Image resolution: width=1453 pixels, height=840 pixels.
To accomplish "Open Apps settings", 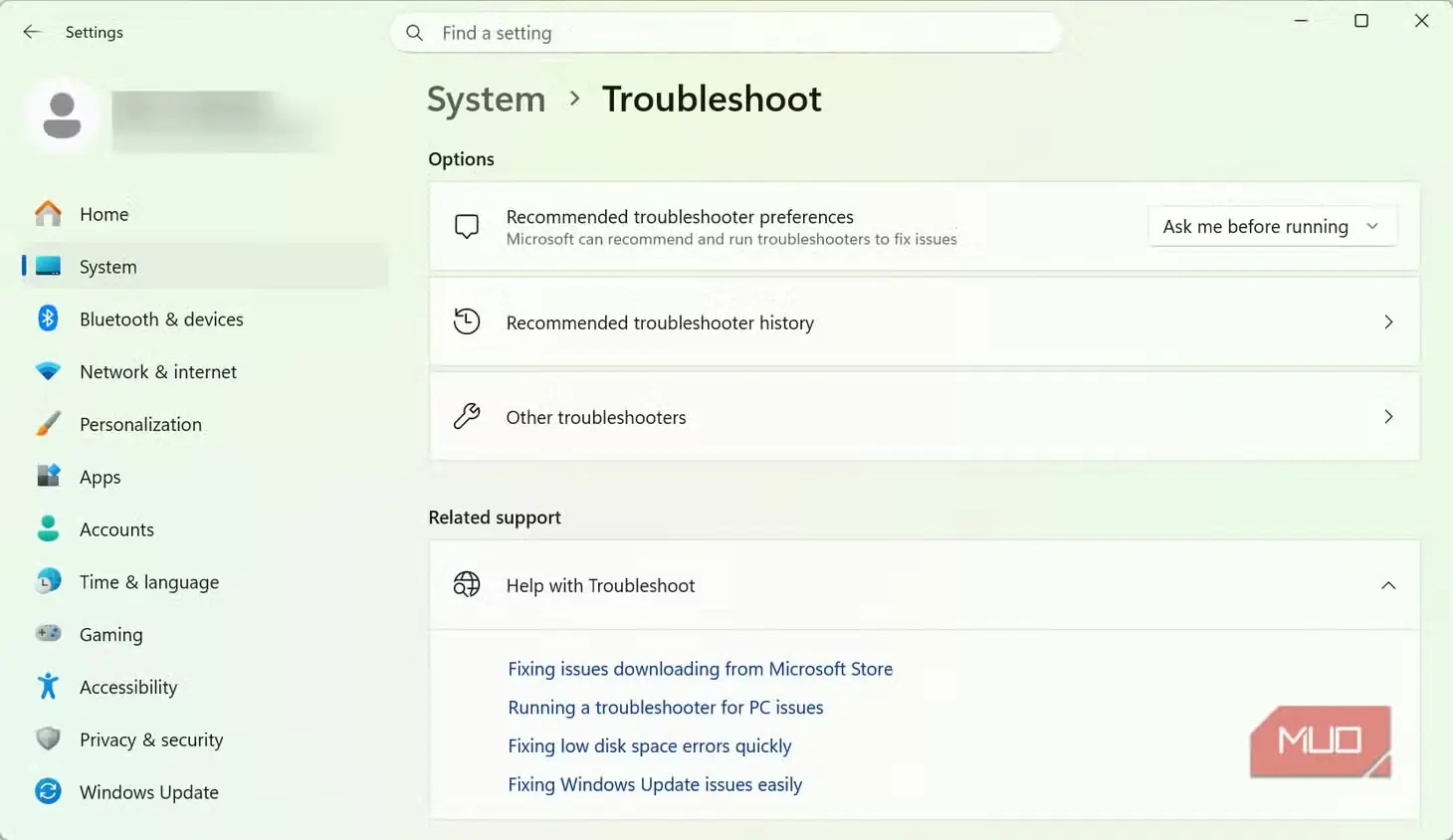I will tap(204, 477).
